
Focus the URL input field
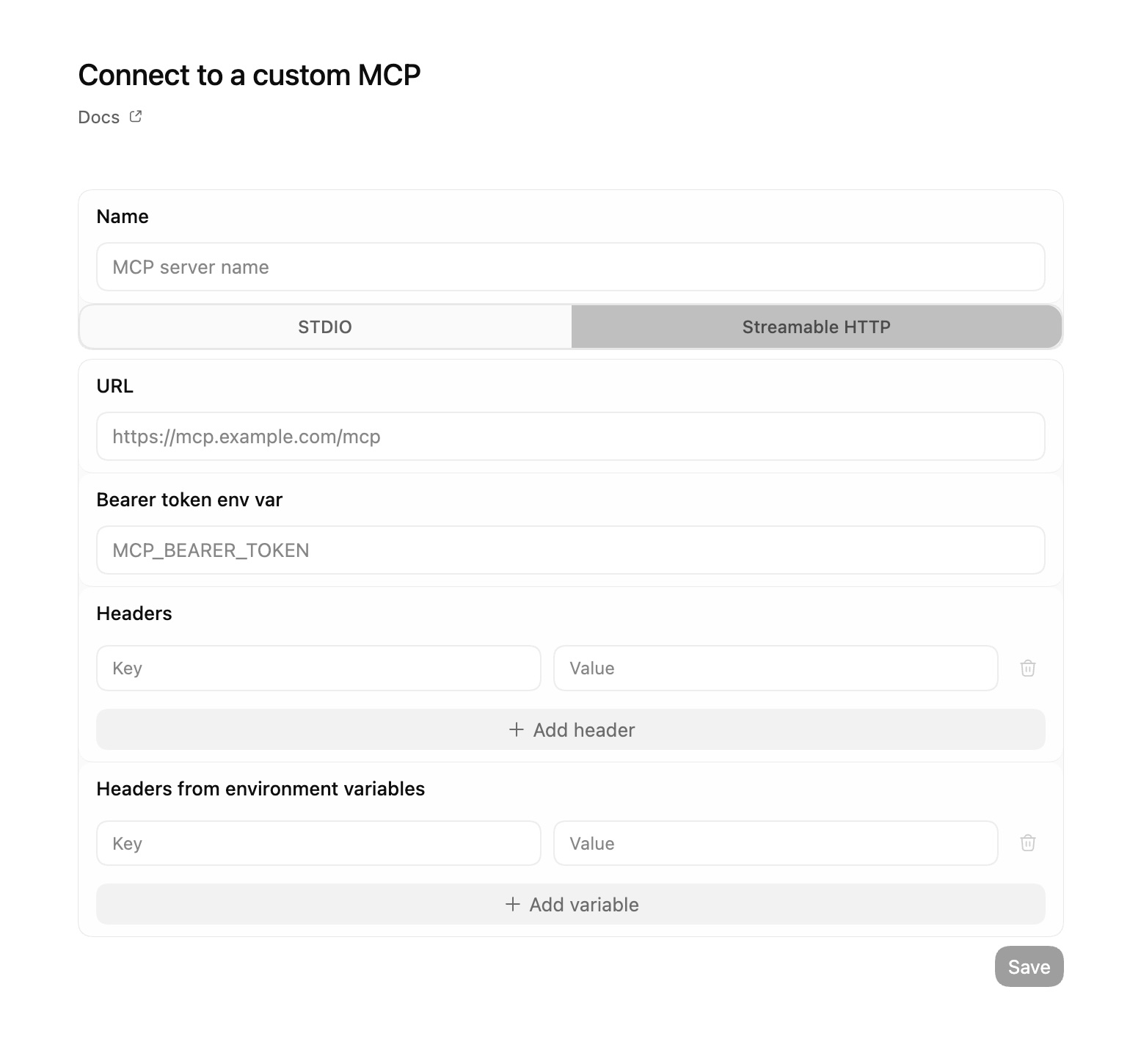tap(570, 436)
